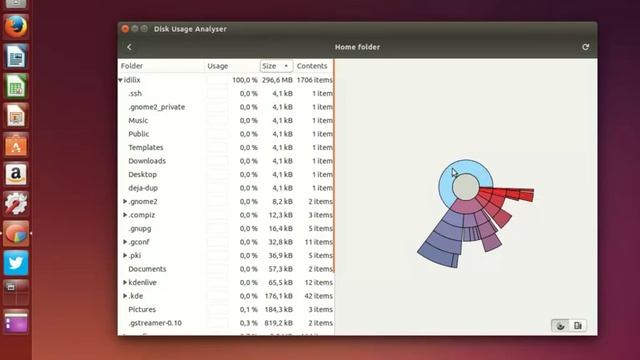The width and height of the screenshot is (640, 360).
Task: Expand the .pki folder
Action: 125,255
